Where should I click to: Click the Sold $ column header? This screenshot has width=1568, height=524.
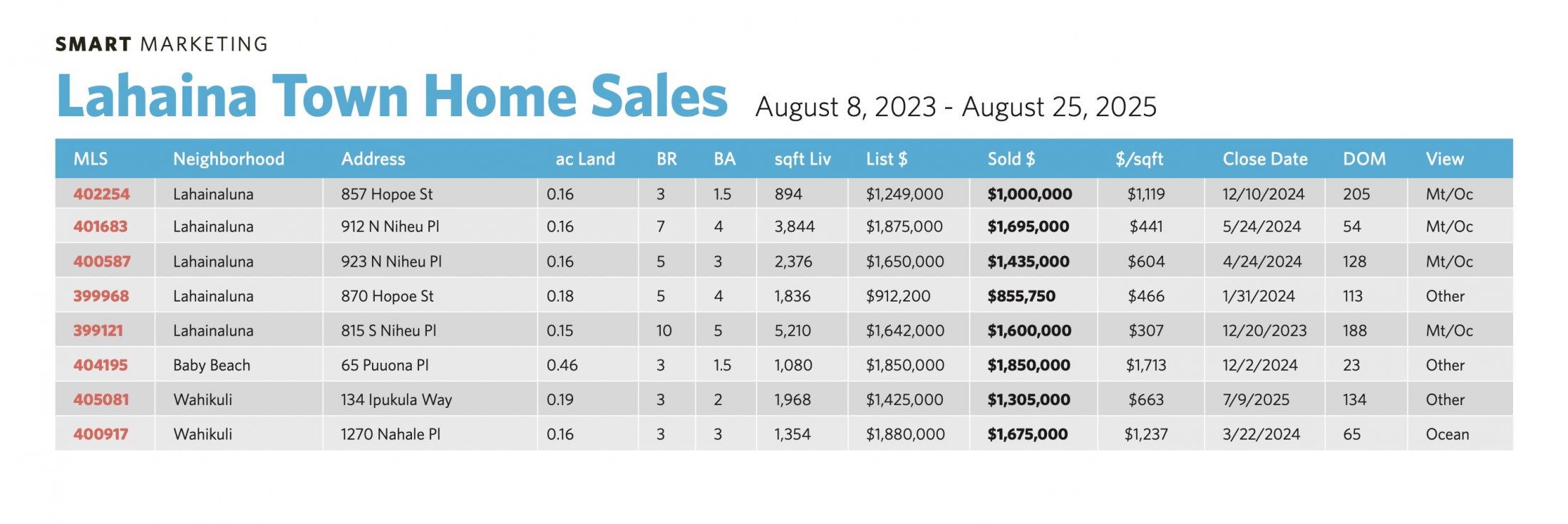(x=1011, y=159)
